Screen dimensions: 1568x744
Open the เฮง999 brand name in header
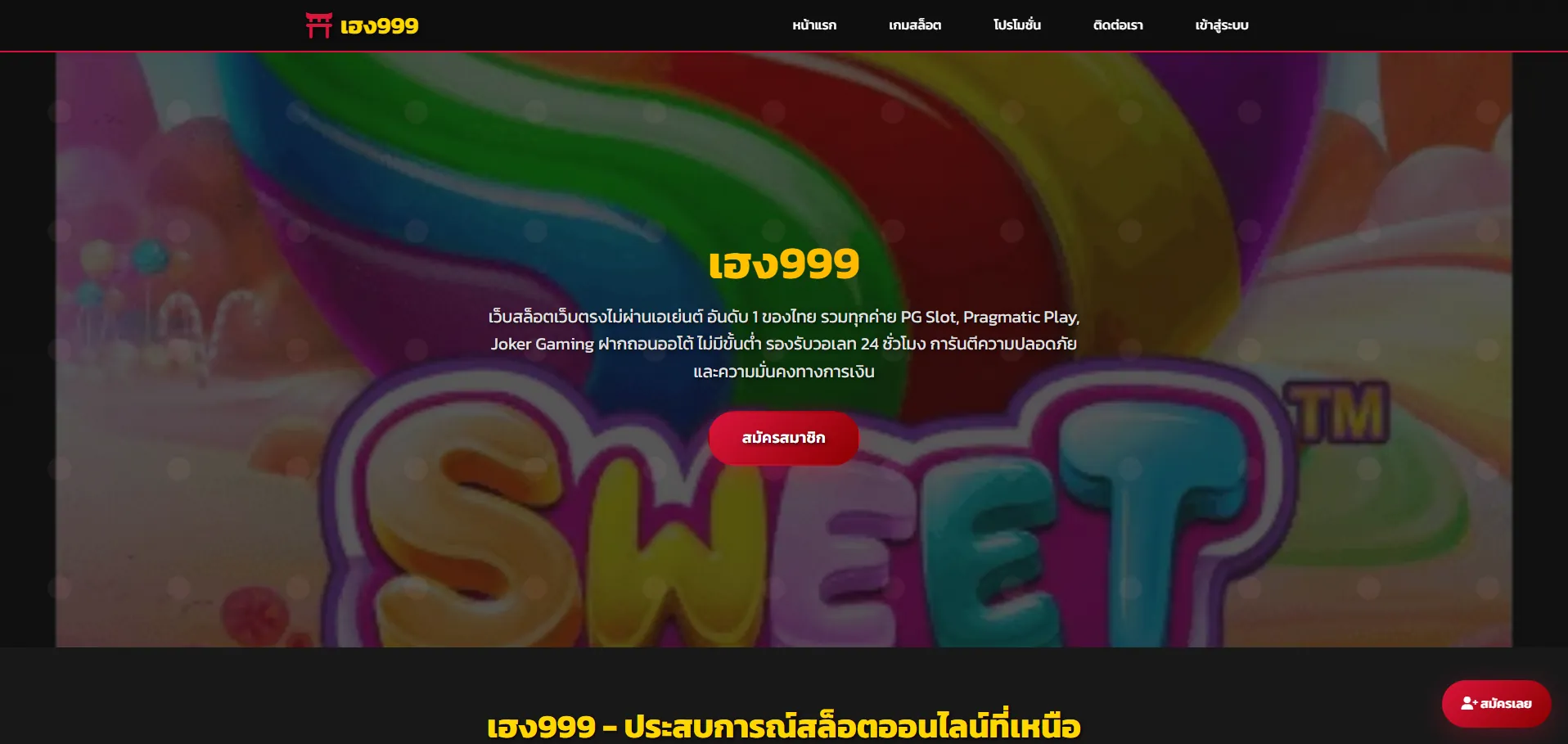[x=379, y=26]
